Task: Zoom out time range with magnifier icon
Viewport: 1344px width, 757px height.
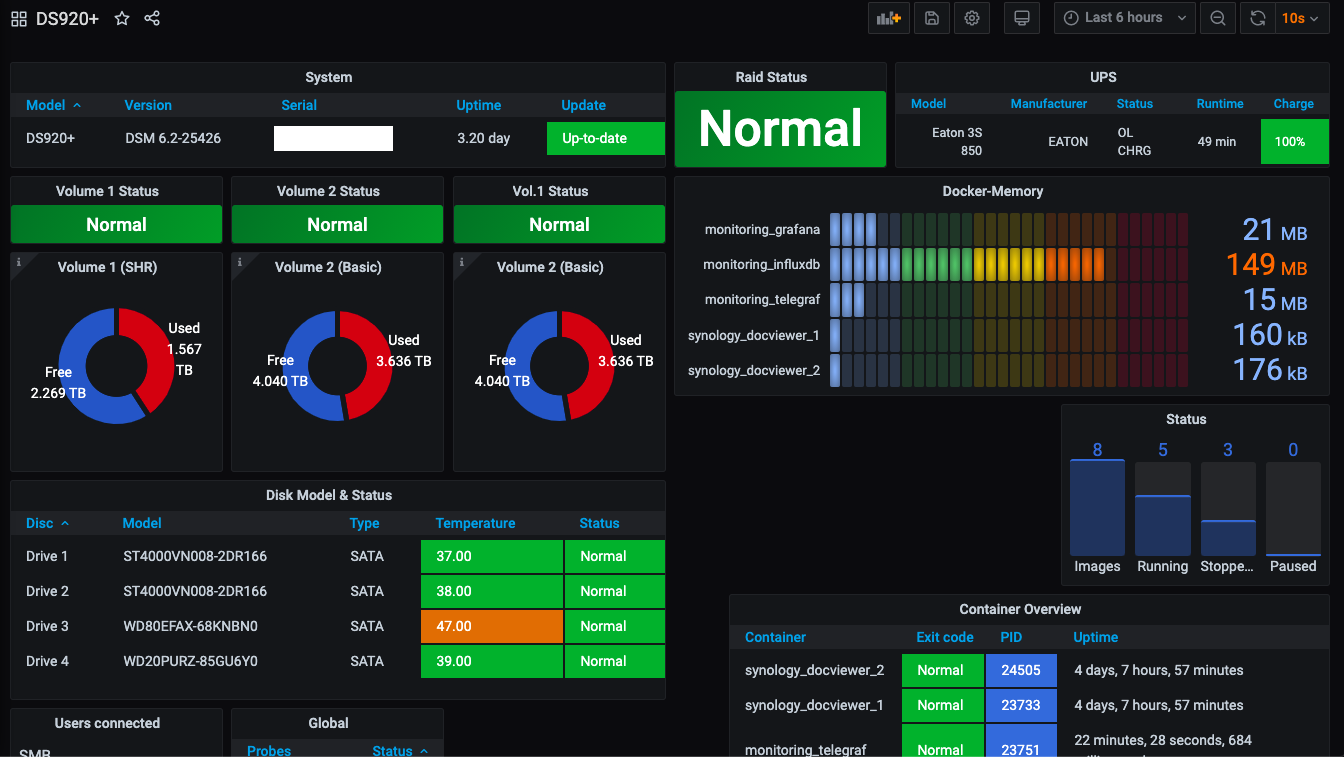Action: click(x=1217, y=18)
